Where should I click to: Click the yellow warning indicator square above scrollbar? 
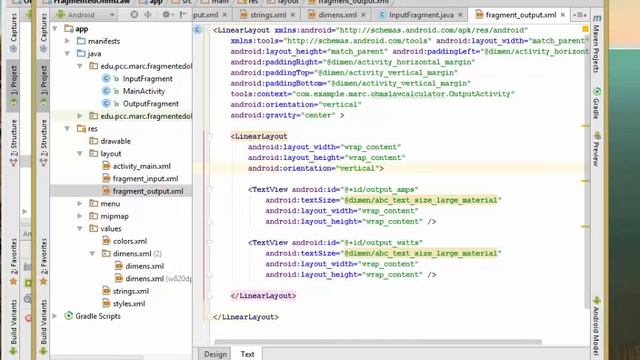click(x=585, y=29)
